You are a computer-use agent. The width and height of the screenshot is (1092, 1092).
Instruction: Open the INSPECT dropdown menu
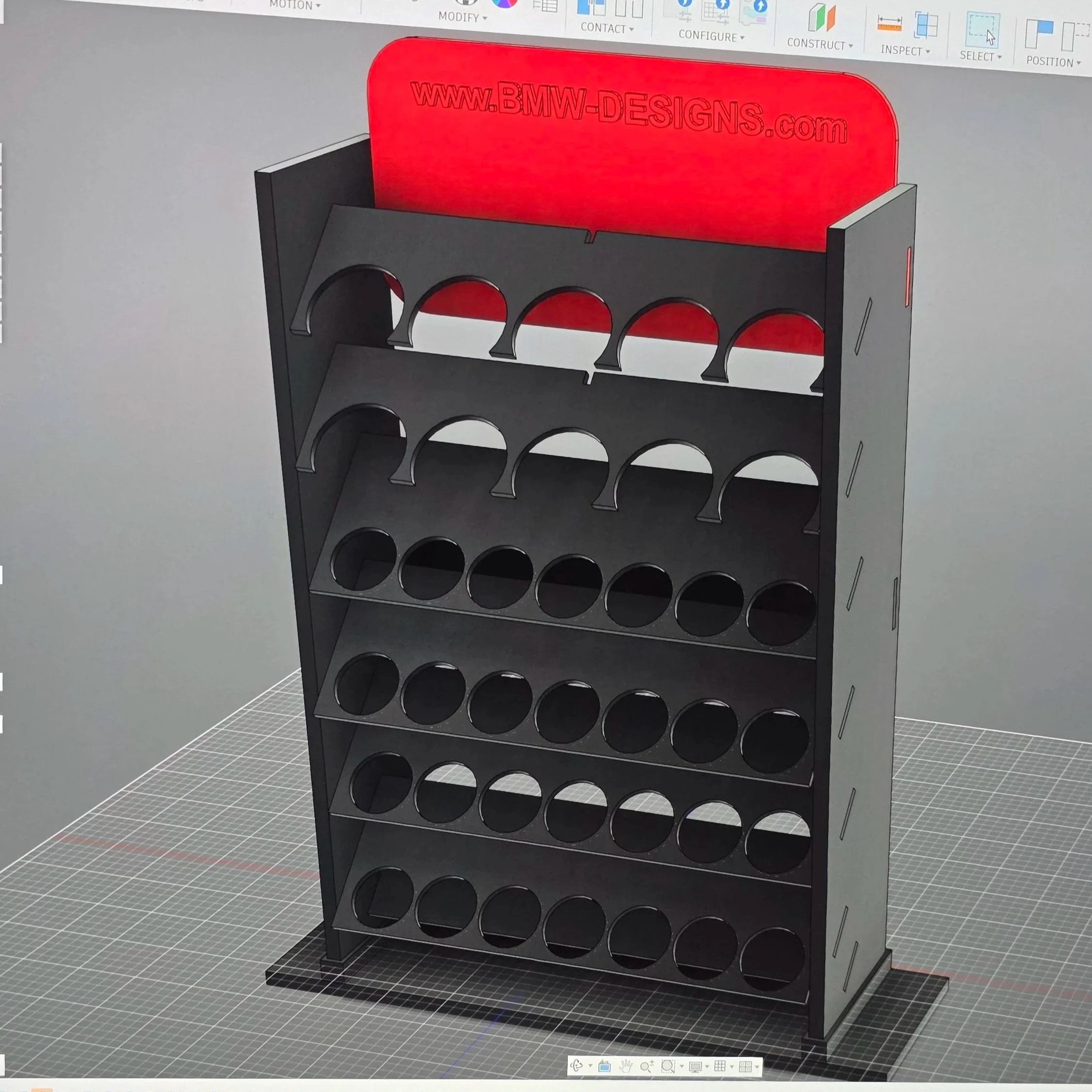pyautogui.click(x=905, y=50)
